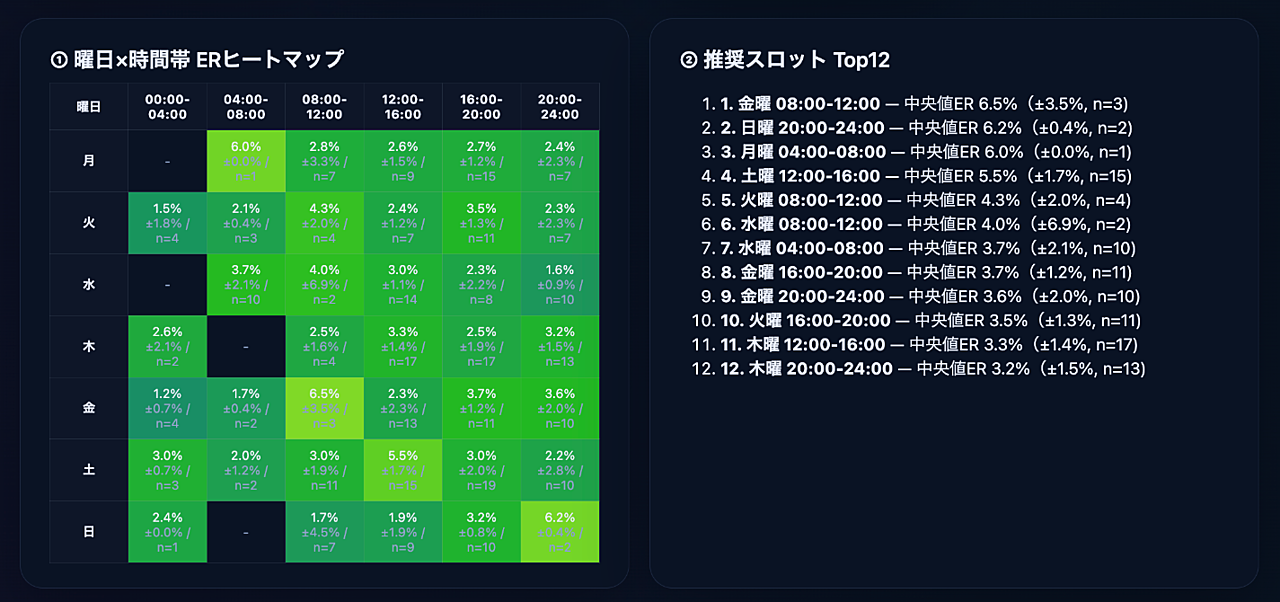The image size is (1280, 602).
Task: Click the Tuesday 08:00-12:00 4.3% cell
Action: coord(324,223)
